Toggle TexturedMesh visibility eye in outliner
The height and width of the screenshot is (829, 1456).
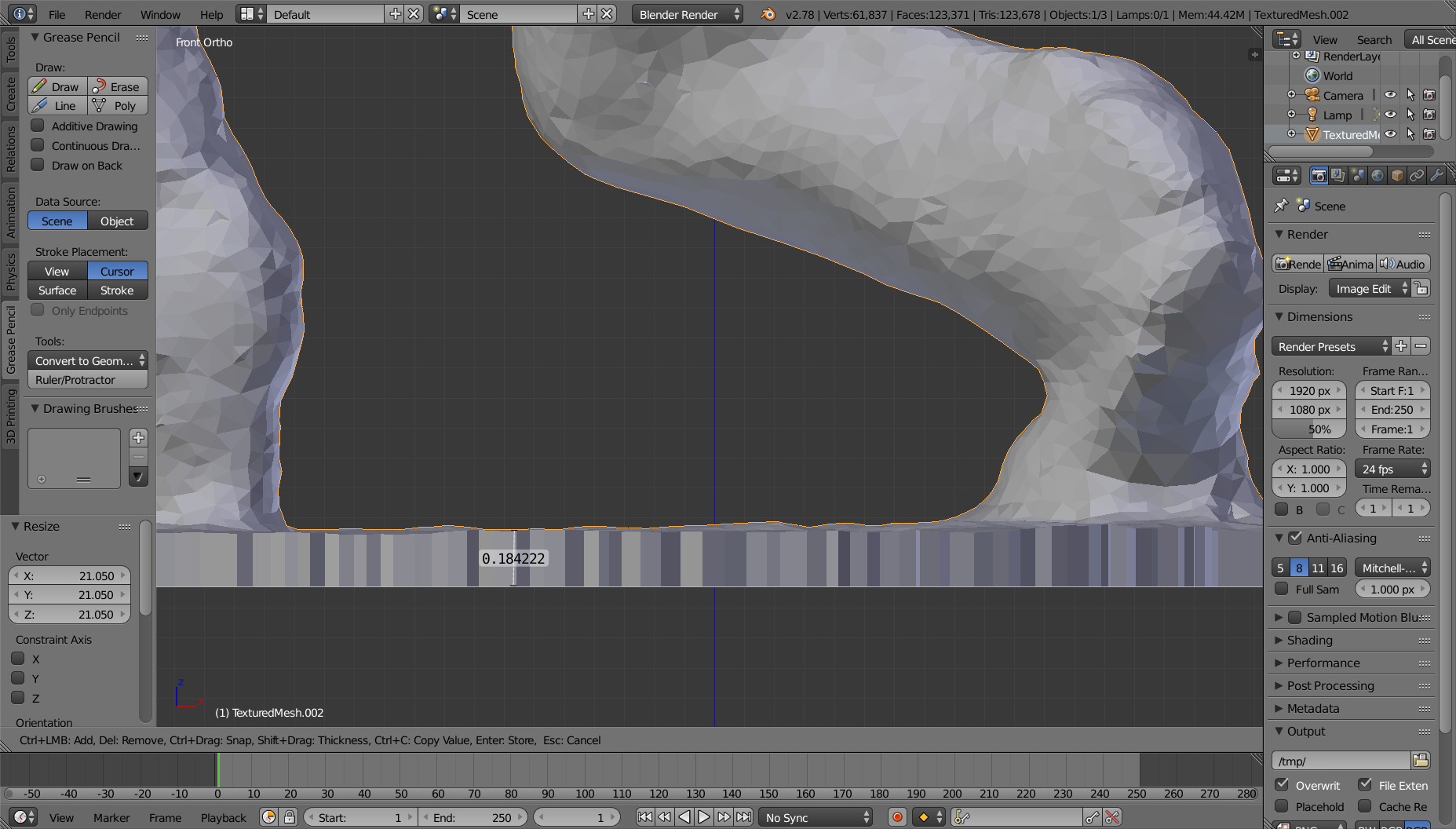point(1390,134)
